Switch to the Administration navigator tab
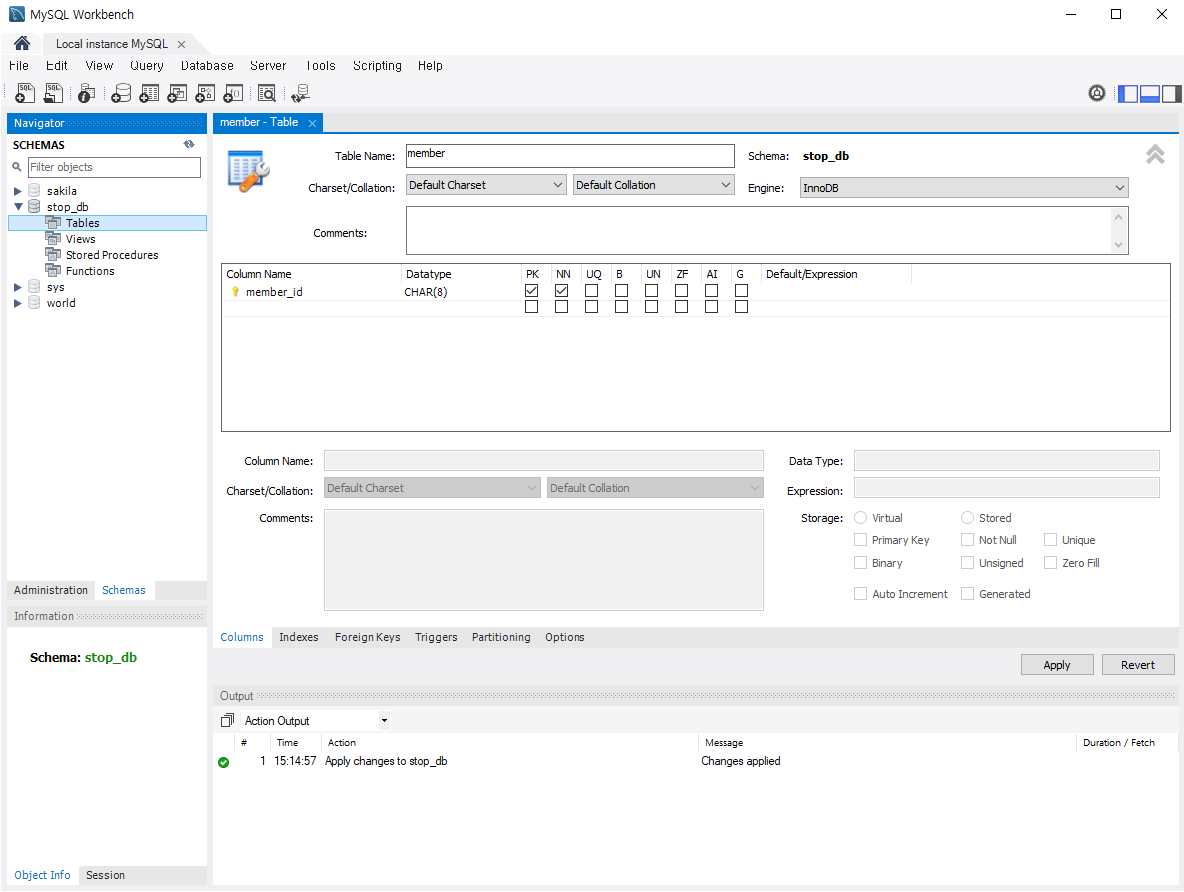Image resolution: width=1184 pixels, height=892 pixels. click(x=51, y=590)
